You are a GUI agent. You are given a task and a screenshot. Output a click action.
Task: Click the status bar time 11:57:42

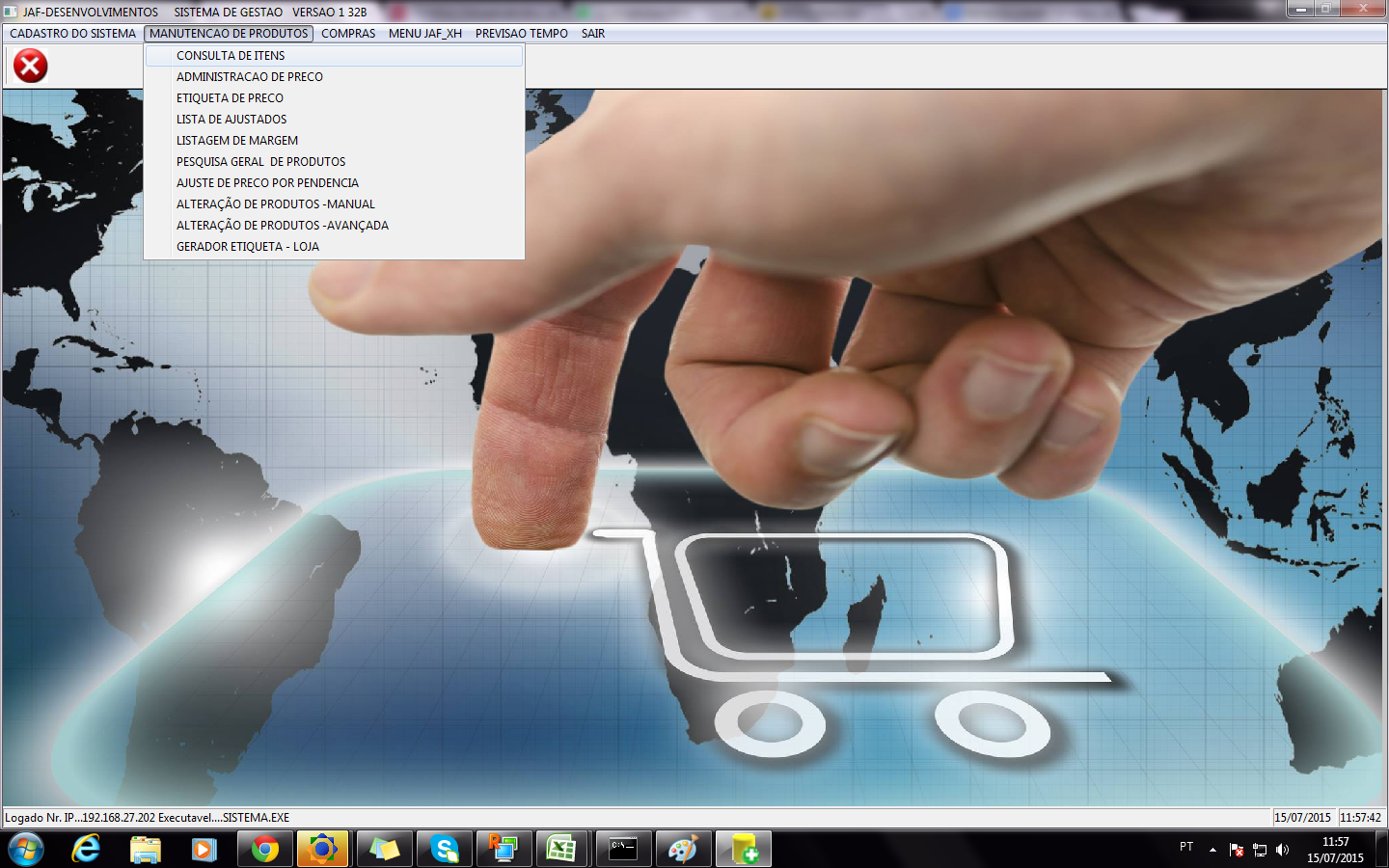pyautogui.click(x=1361, y=818)
